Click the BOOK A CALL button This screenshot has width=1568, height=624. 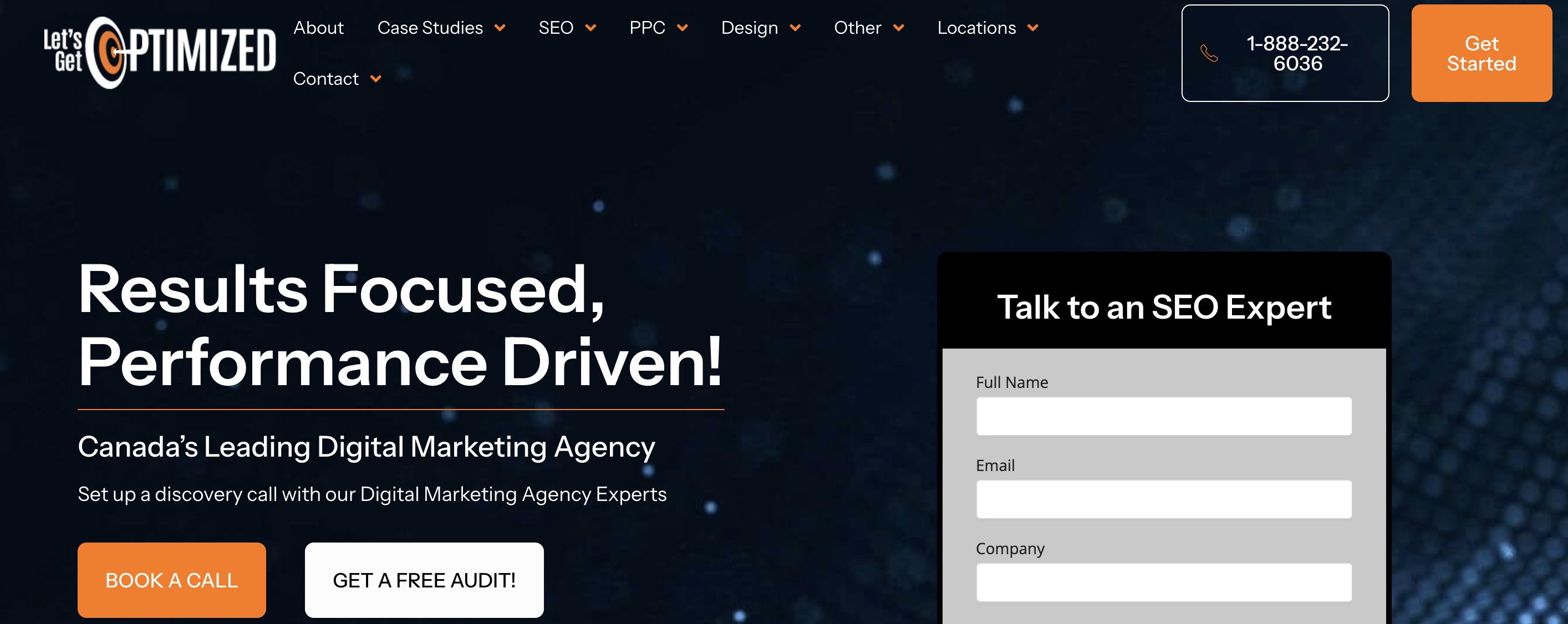[172, 580]
